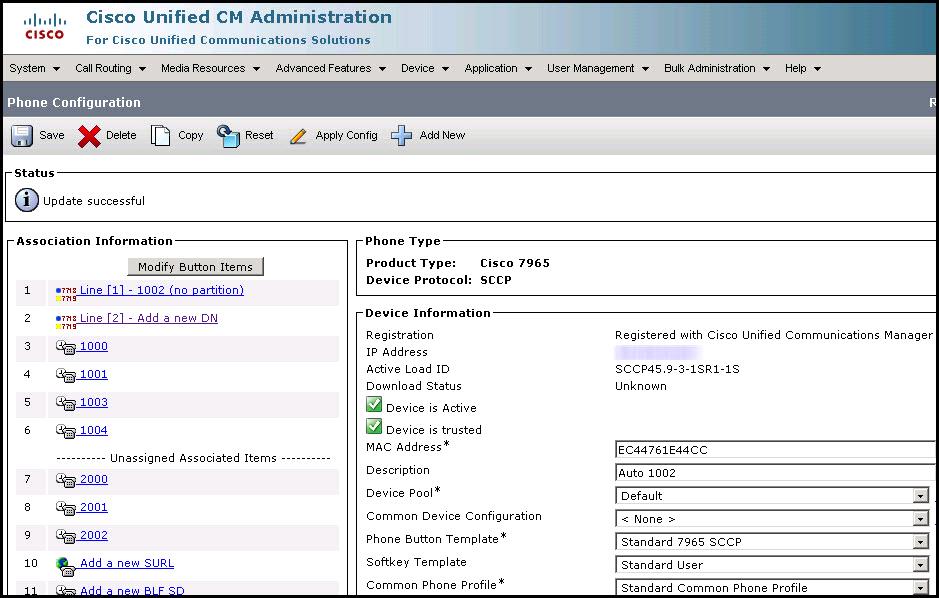The width and height of the screenshot is (939, 598).
Task: Open the Call Routing menu
Action: pyautogui.click(x=110, y=68)
